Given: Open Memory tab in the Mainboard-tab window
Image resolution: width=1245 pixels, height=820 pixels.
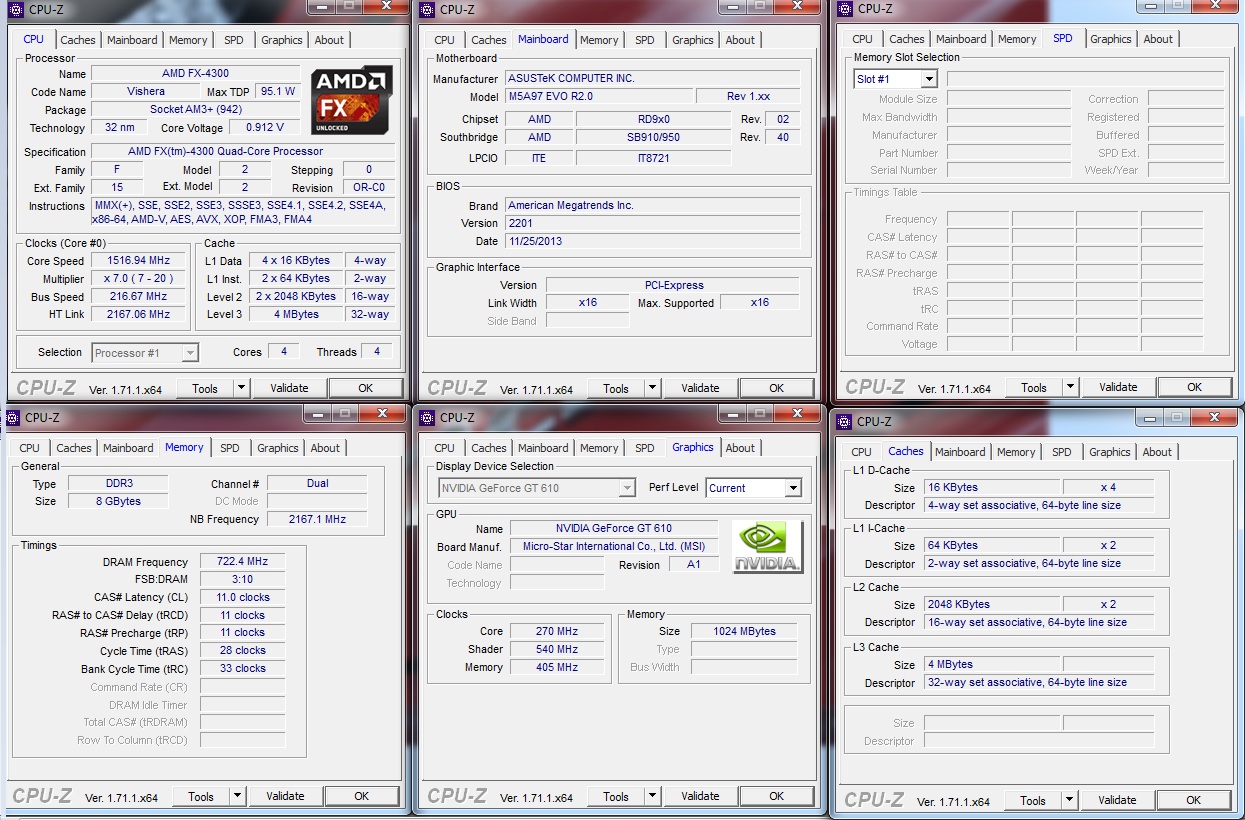Looking at the screenshot, I should click(x=599, y=40).
